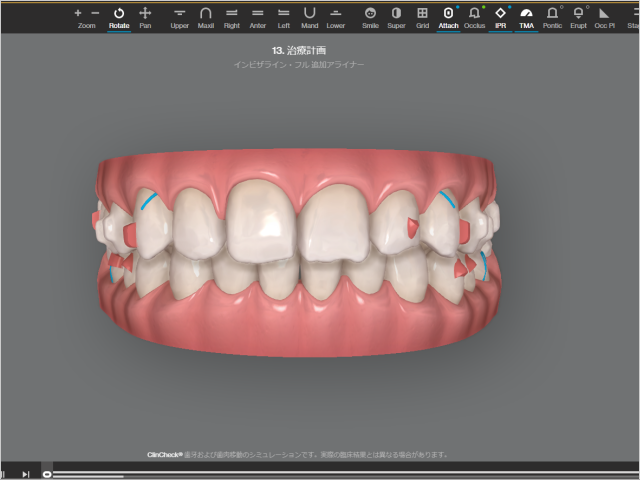Switch to Lower jaw view

pos(335,16)
